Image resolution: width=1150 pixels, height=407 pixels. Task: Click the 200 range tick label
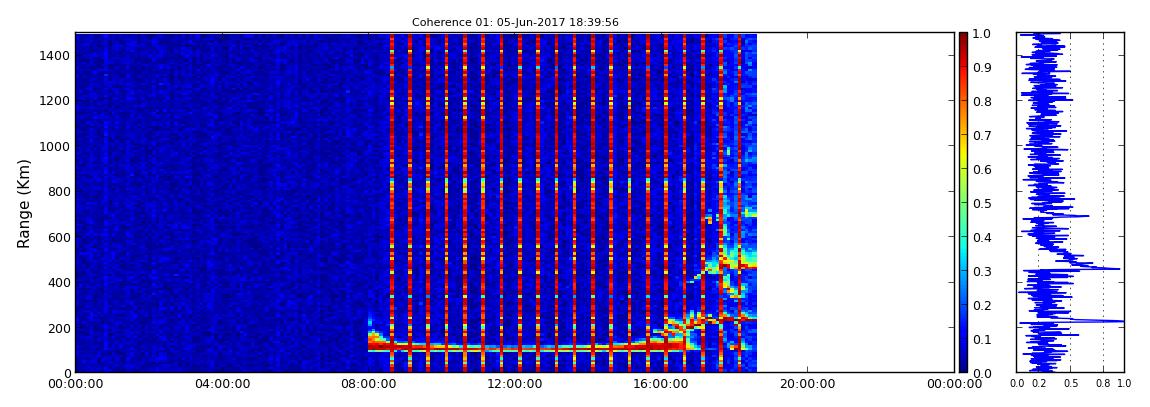pyautogui.click(x=57, y=327)
